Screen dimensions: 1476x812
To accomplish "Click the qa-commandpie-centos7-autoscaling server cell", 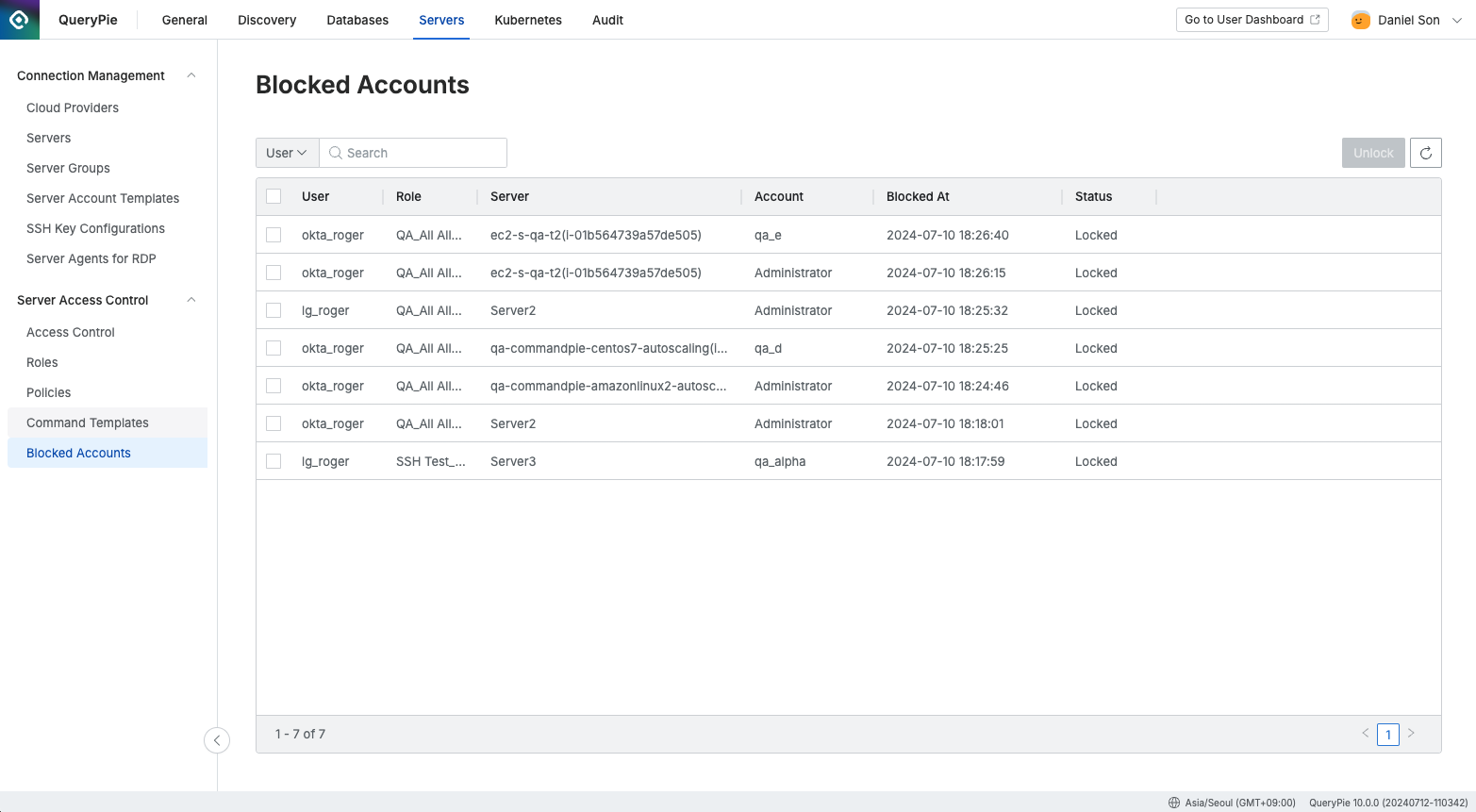I will pyautogui.click(x=609, y=348).
